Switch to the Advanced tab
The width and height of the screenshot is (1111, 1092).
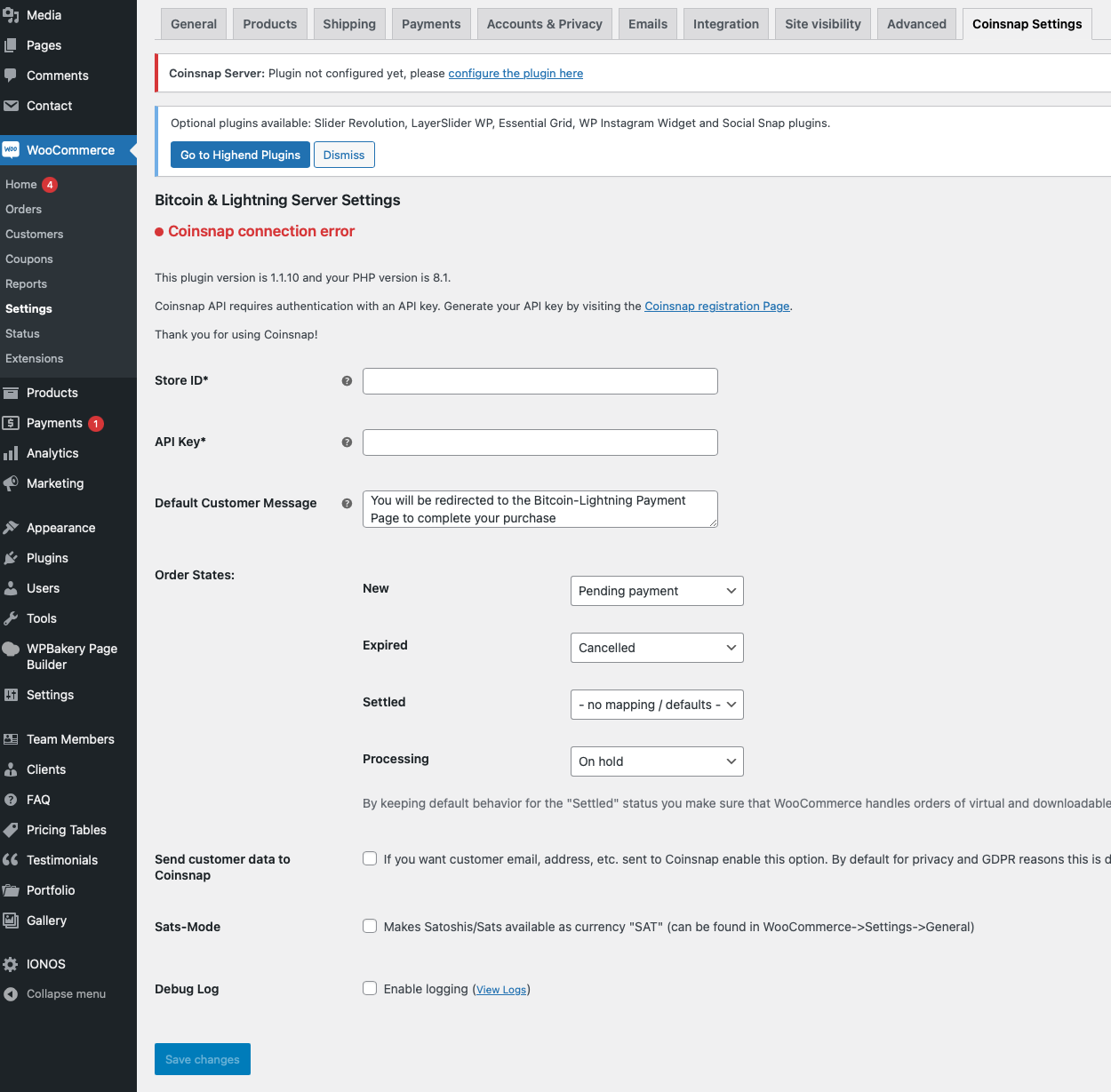point(916,24)
